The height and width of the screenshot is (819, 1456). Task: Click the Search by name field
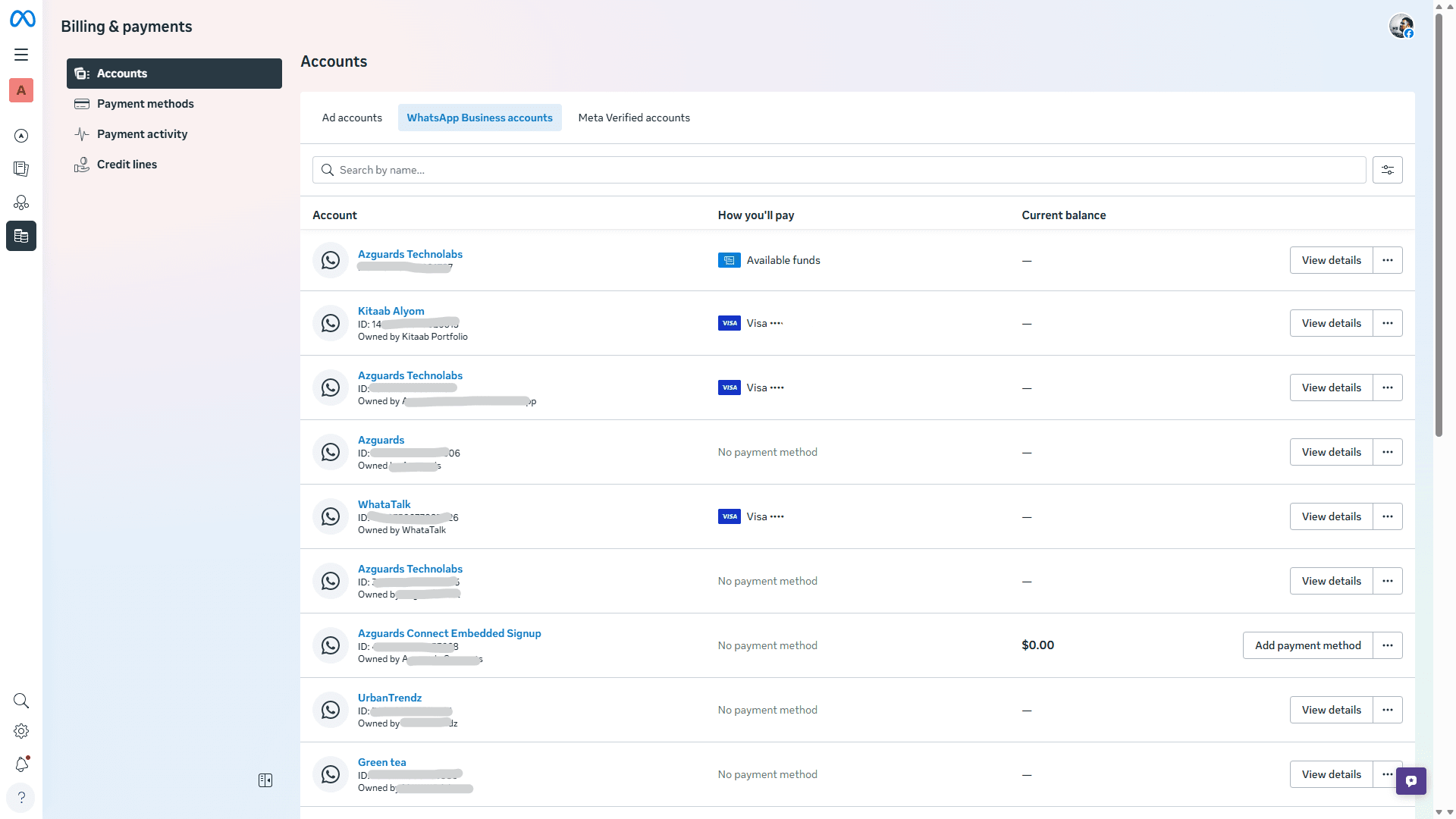tap(839, 170)
